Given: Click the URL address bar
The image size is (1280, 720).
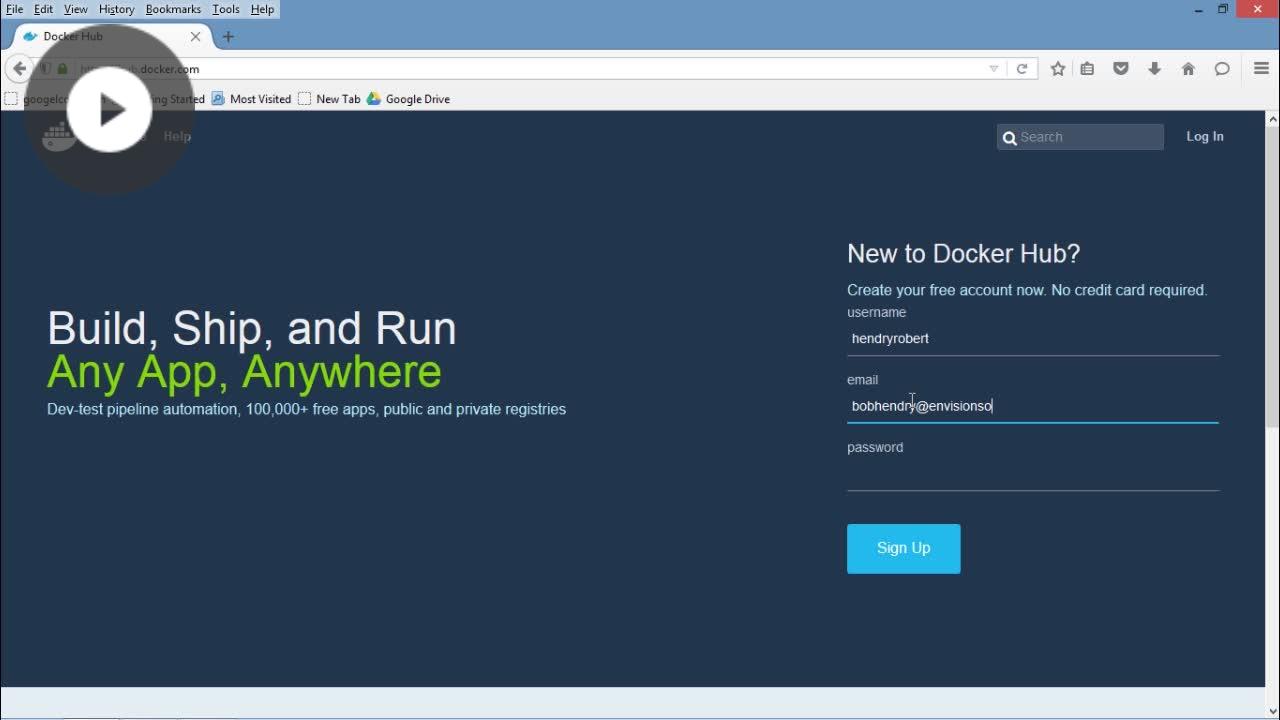Looking at the screenshot, I should point(520,69).
